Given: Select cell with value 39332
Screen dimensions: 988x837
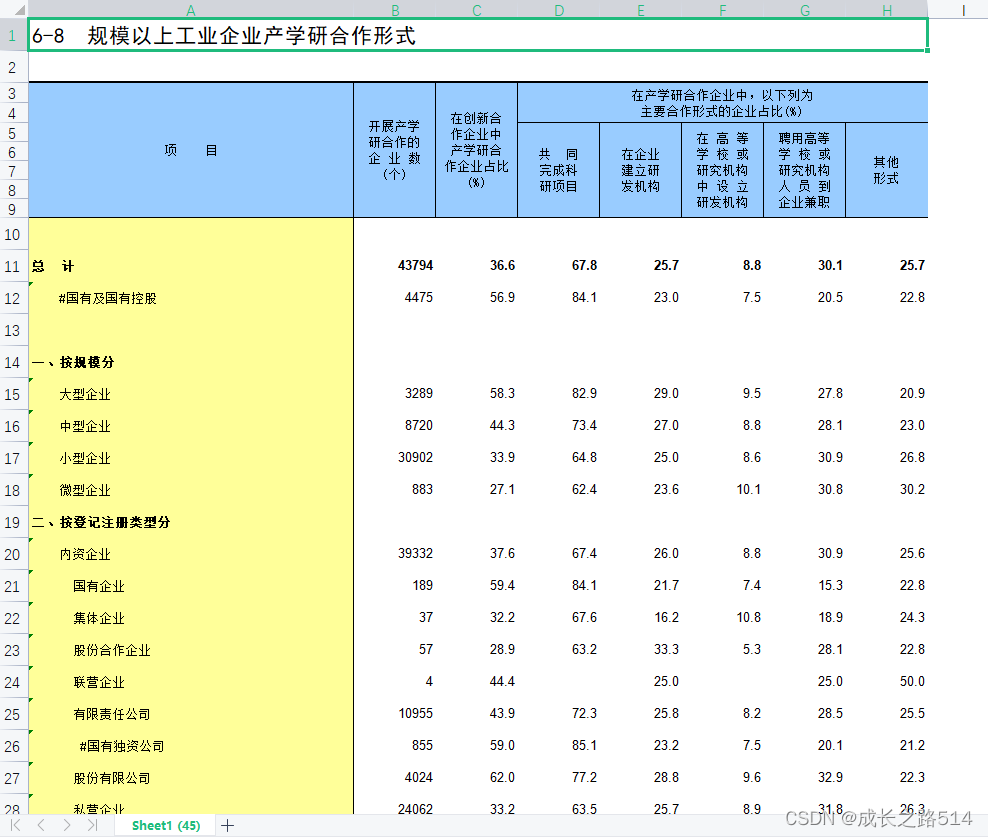Looking at the screenshot, I should (394, 553).
